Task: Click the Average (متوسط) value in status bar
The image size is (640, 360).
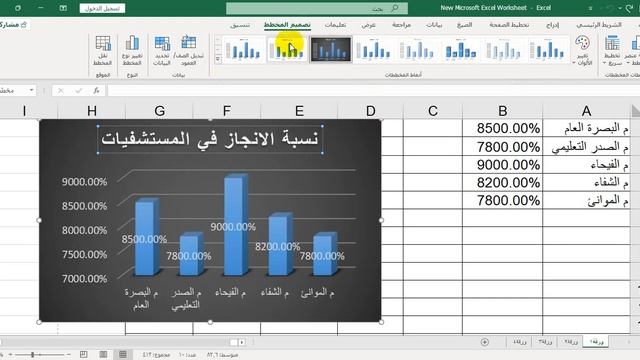Action: pos(222,355)
